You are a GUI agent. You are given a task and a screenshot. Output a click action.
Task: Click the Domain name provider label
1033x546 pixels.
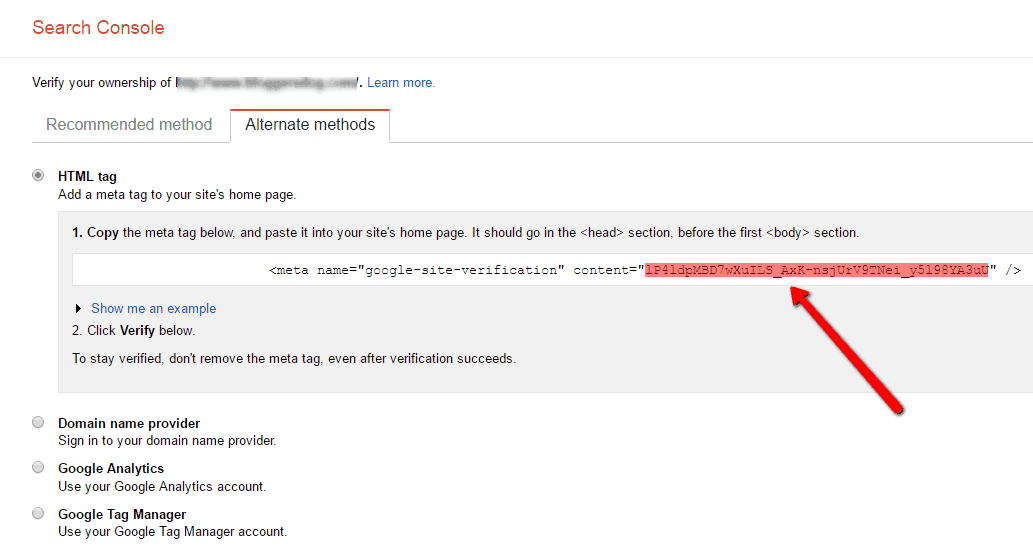pos(129,423)
